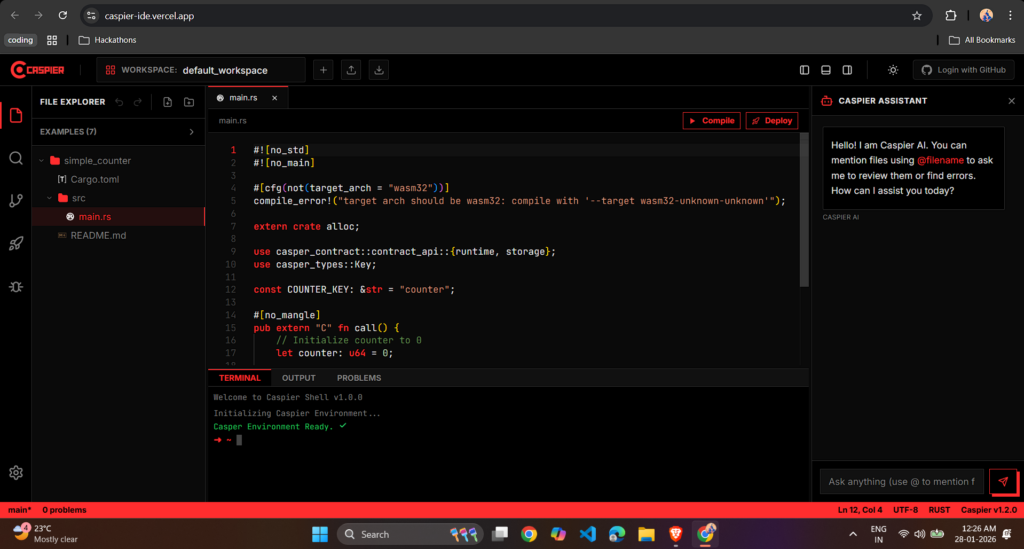Toggle light/dark theme sun icon

893,70
